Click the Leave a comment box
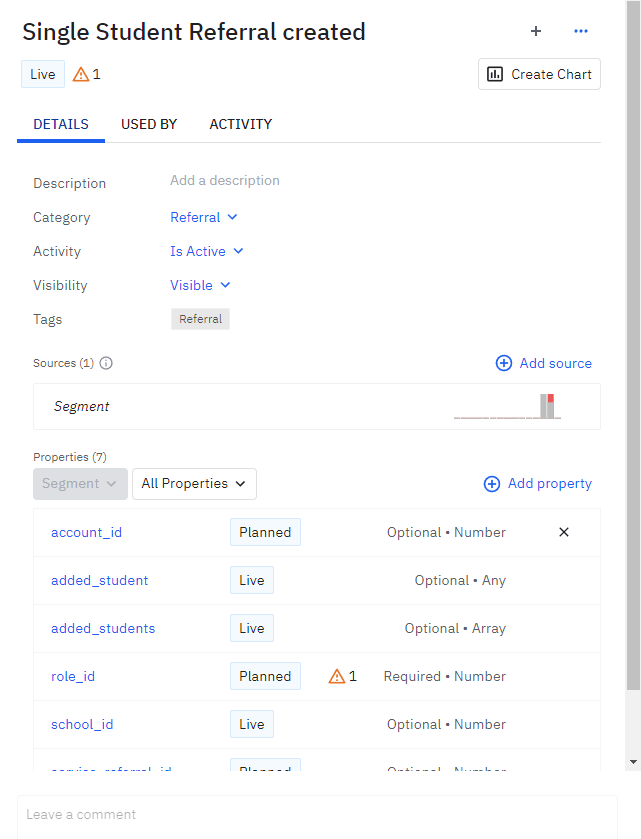 317,814
